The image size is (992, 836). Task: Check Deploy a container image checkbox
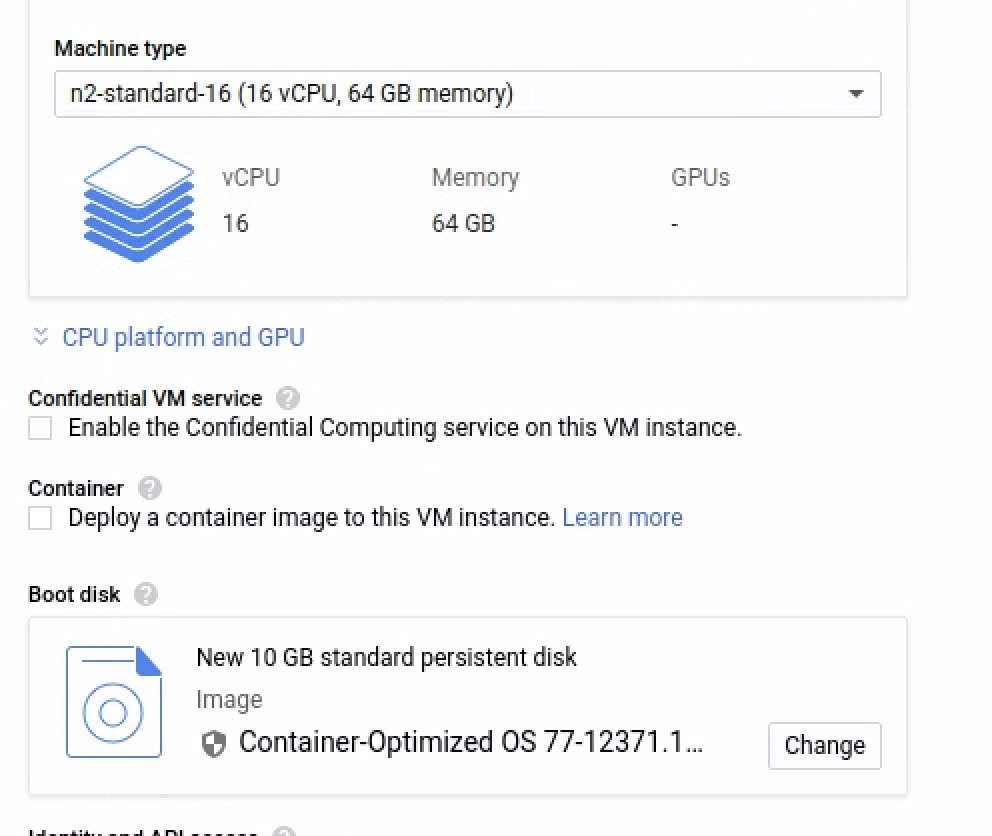pyautogui.click(x=40, y=518)
